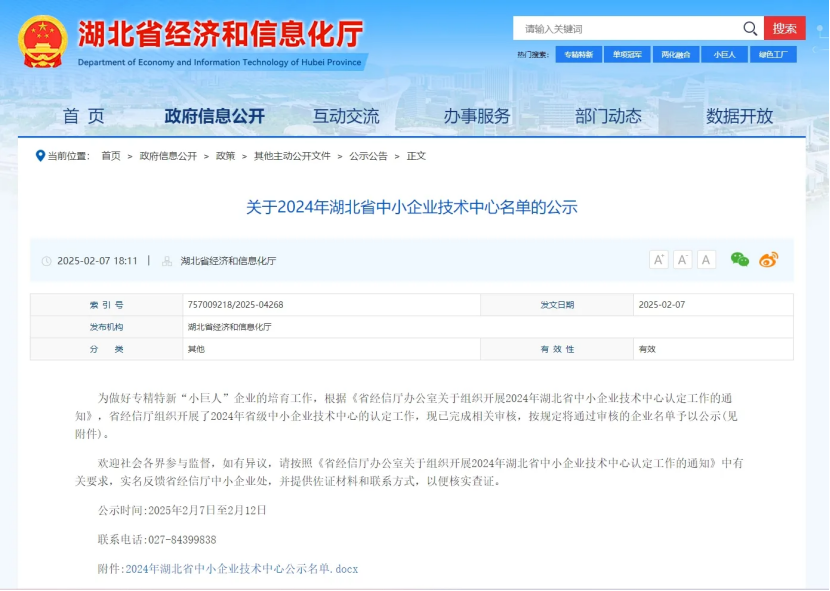
Task: Go to 政府信息公开 in the breadcrumb
Action: (168, 156)
